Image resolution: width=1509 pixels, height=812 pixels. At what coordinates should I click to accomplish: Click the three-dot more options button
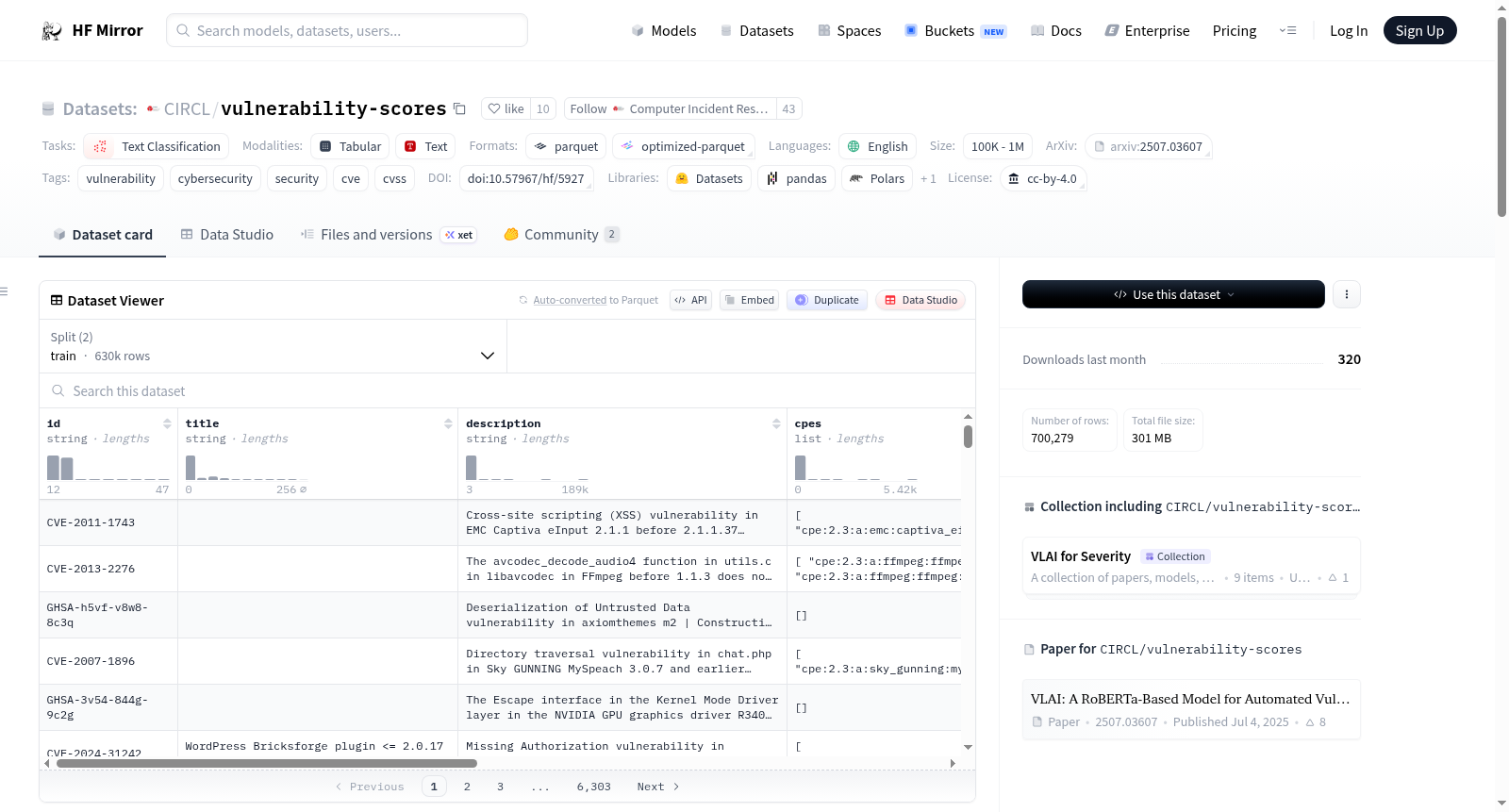(1346, 294)
